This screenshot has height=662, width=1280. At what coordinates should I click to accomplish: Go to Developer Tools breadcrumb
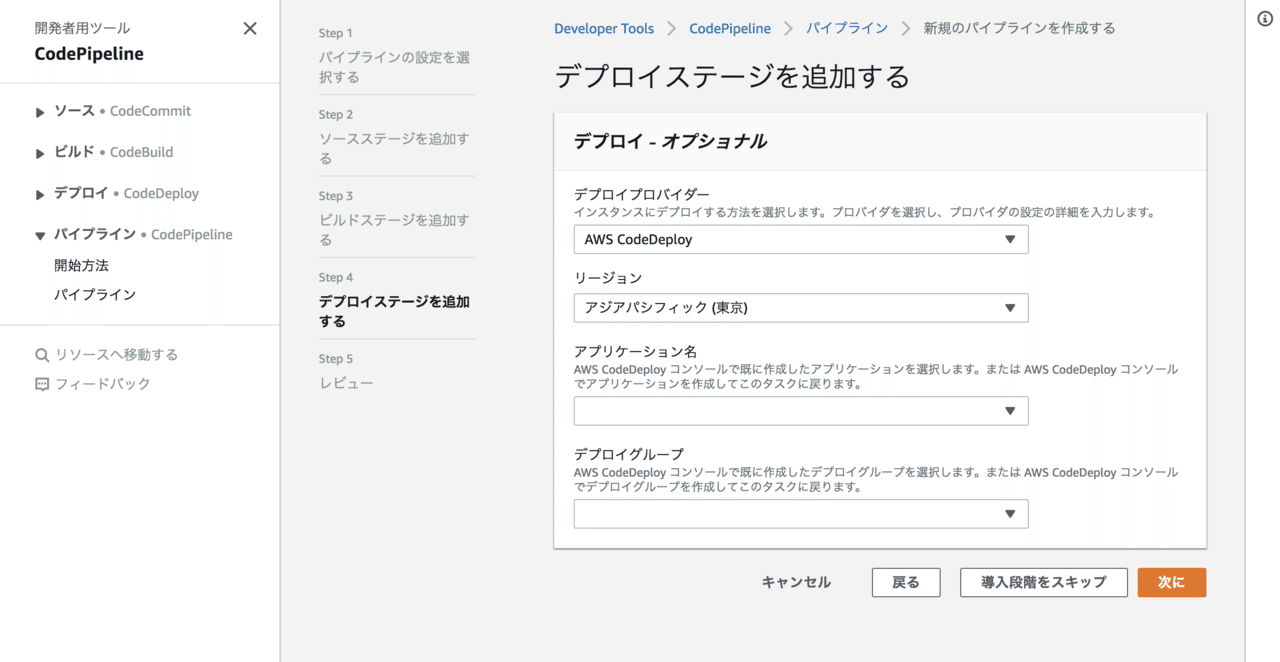tap(604, 28)
